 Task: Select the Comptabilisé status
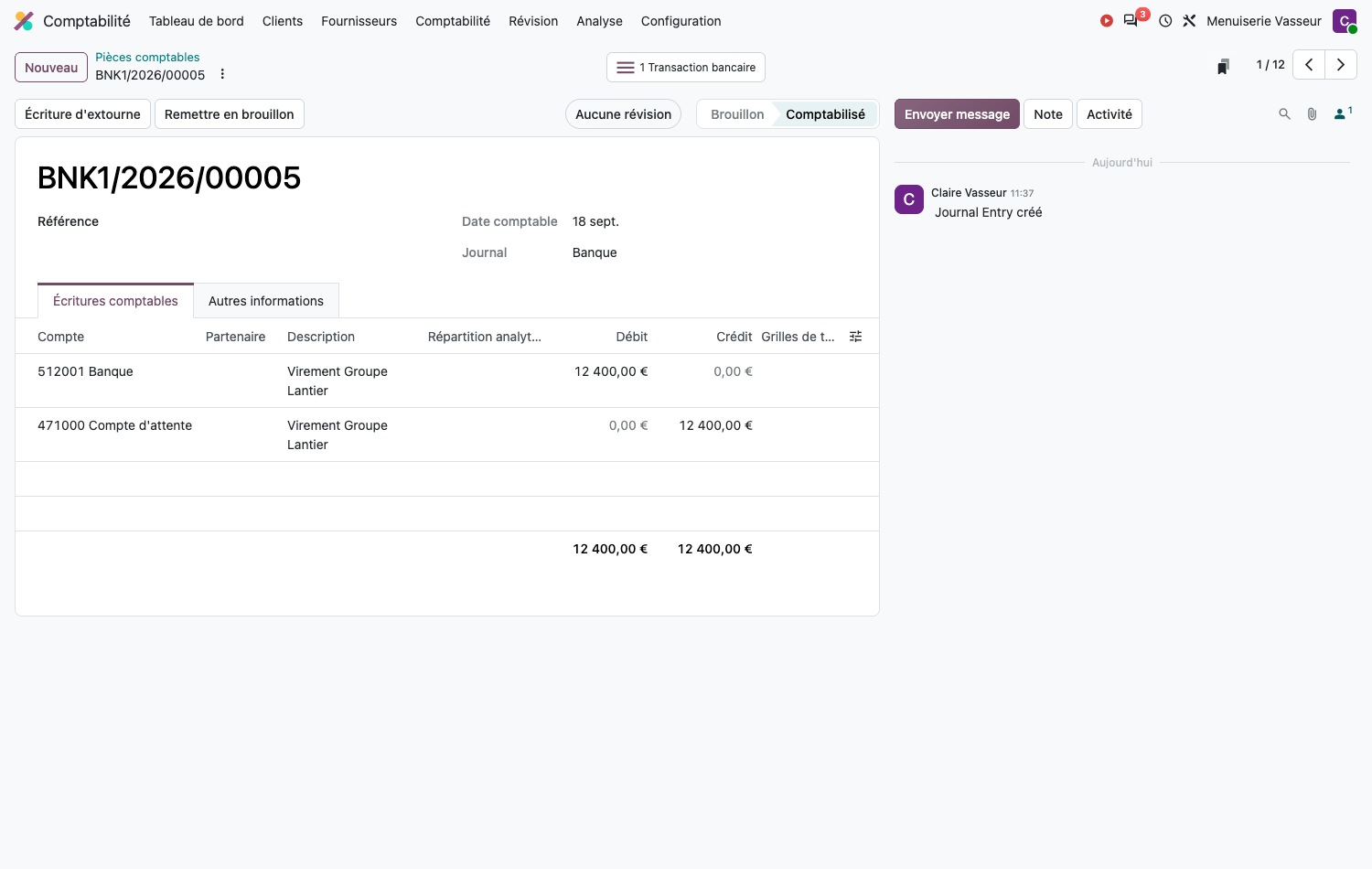point(825,114)
